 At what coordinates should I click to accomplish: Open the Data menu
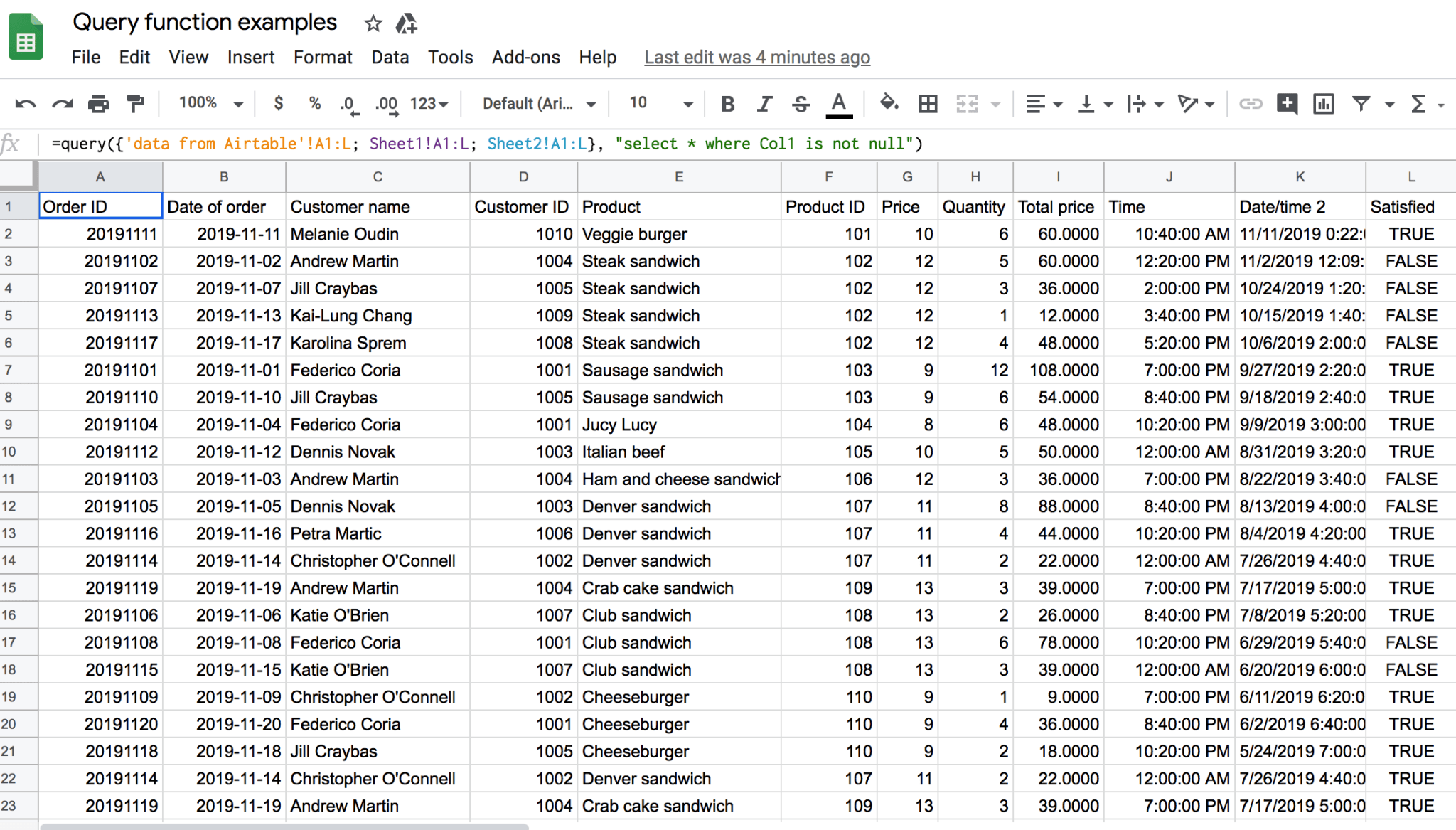point(390,58)
